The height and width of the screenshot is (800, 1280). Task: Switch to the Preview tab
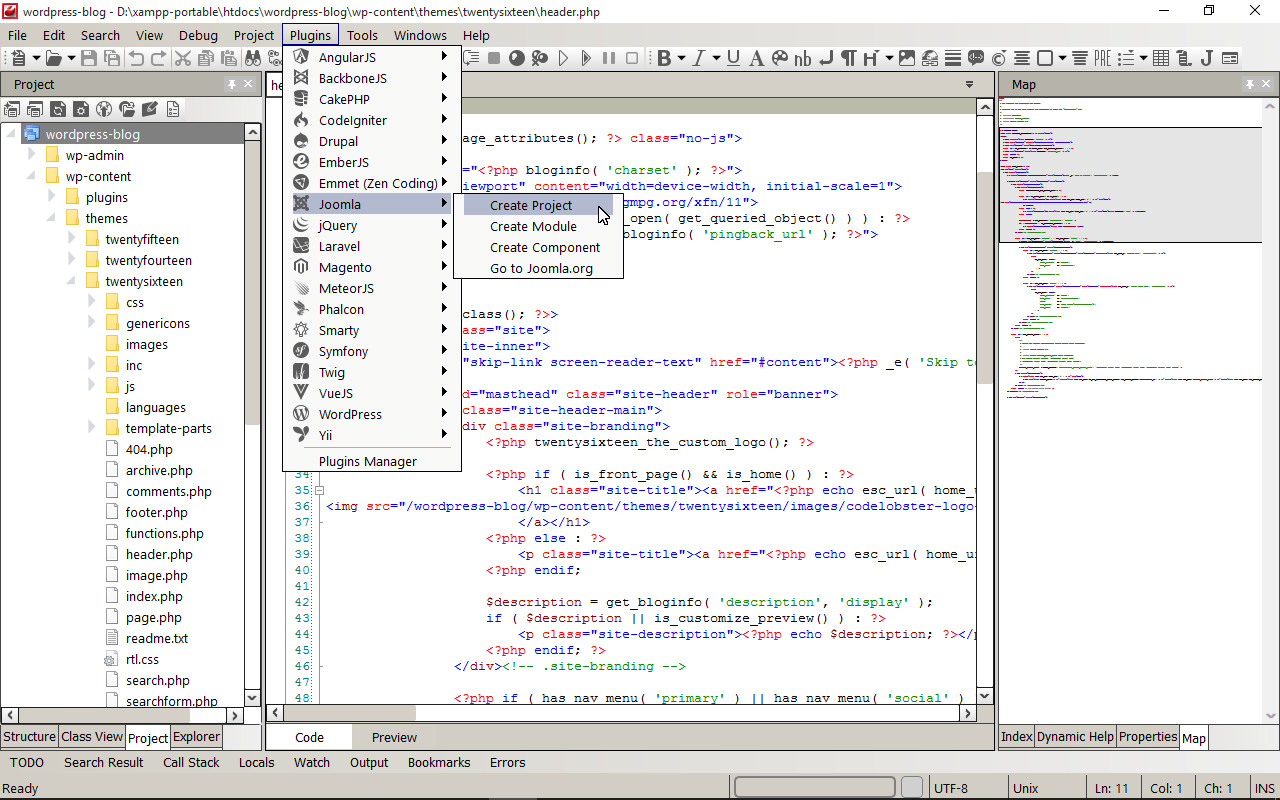click(x=394, y=737)
